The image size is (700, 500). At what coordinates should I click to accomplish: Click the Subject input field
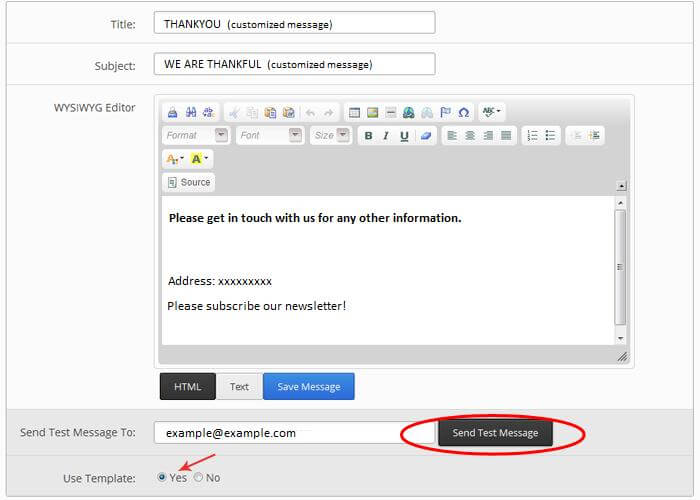click(x=295, y=64)
